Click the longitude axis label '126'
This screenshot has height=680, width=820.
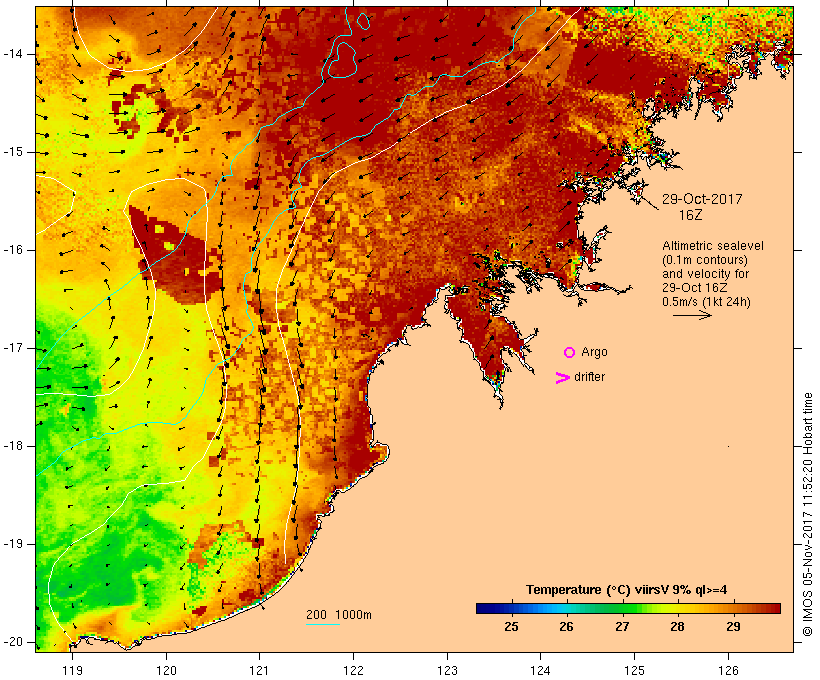[x=728, y=671]
